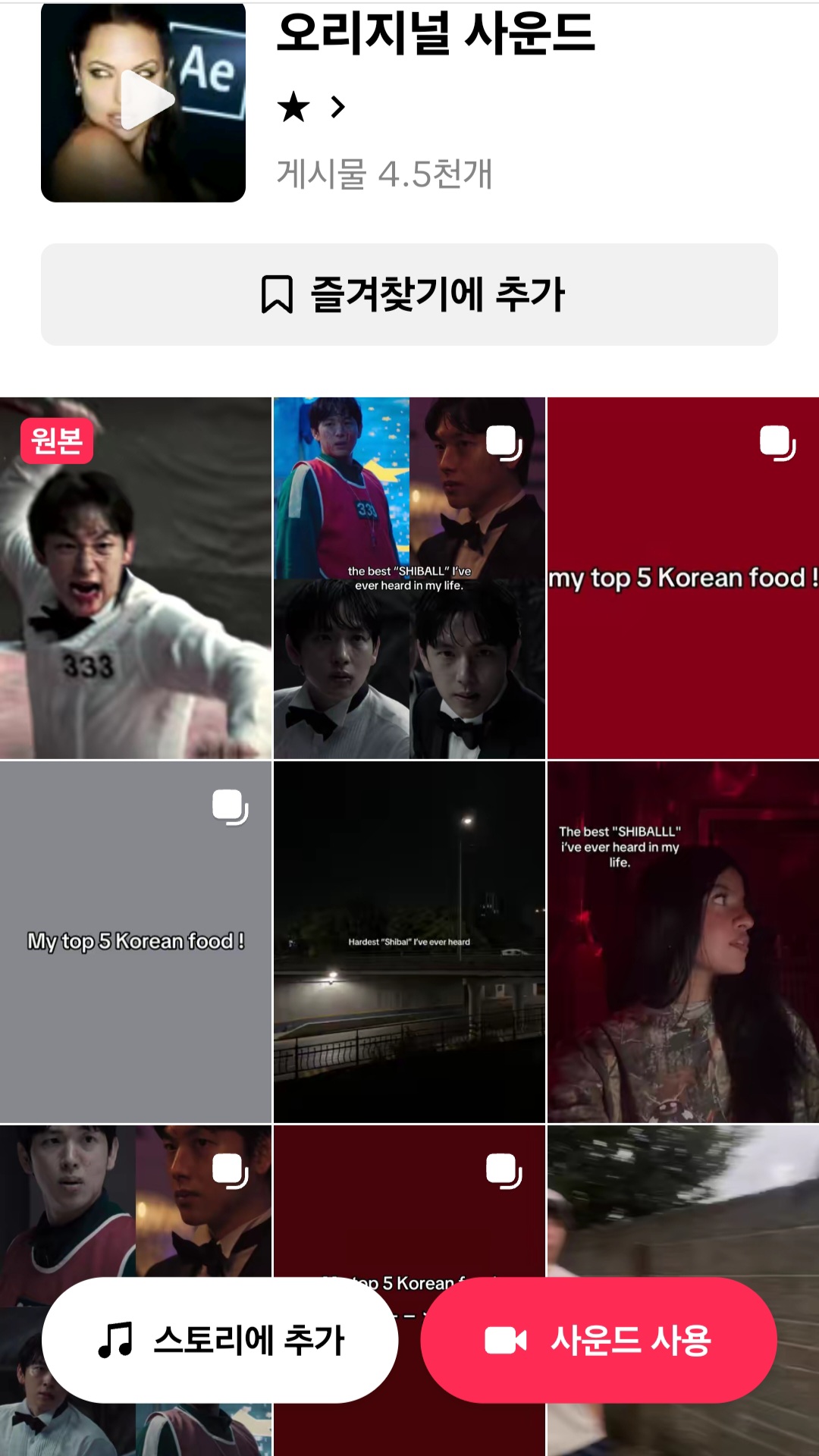Tap multi-photo icon on dark red bottom post
Screen dimensions: 819x1456
click(x=504, y=1171)
